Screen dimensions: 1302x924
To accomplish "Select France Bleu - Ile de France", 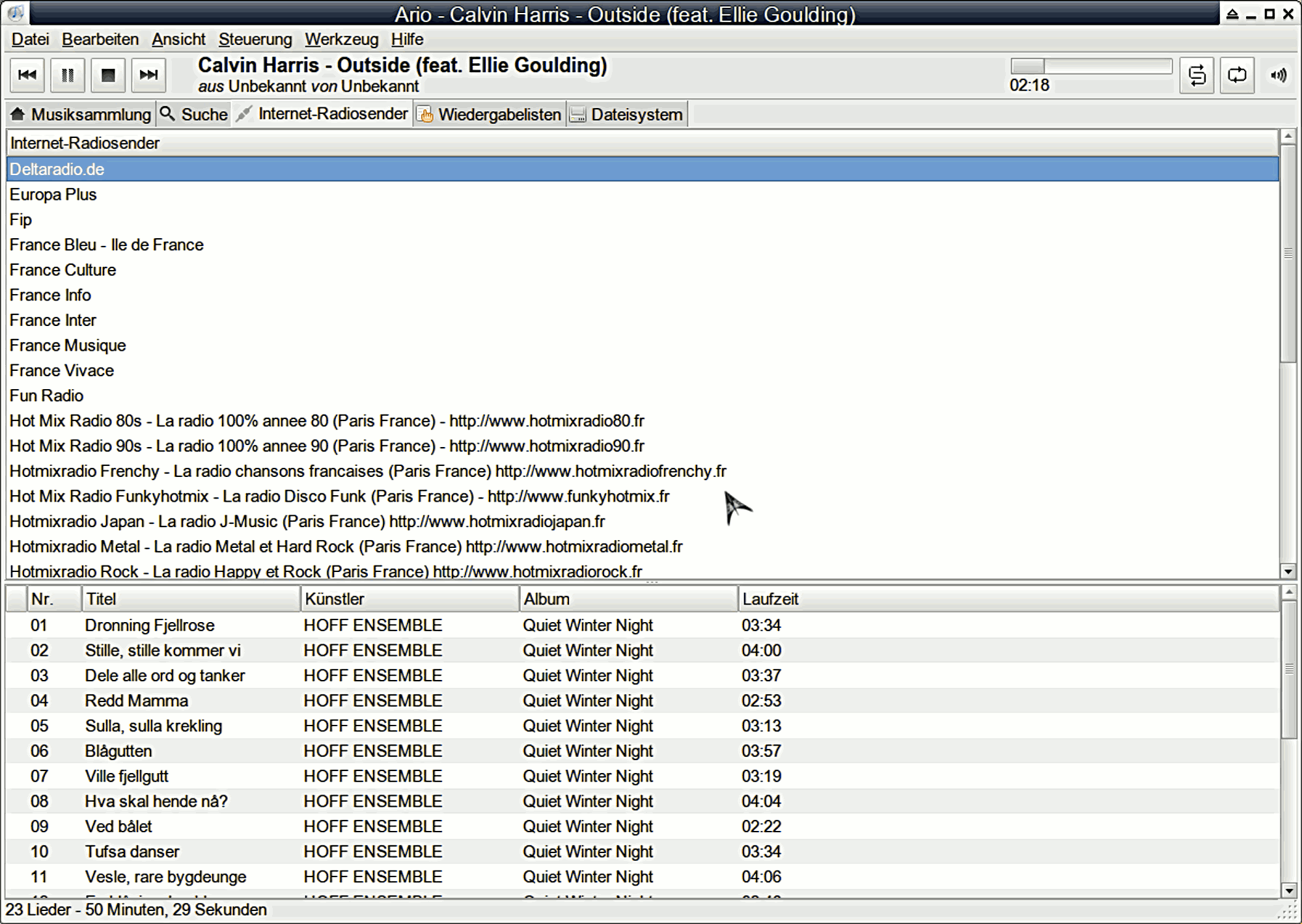I will pos(642,245).
